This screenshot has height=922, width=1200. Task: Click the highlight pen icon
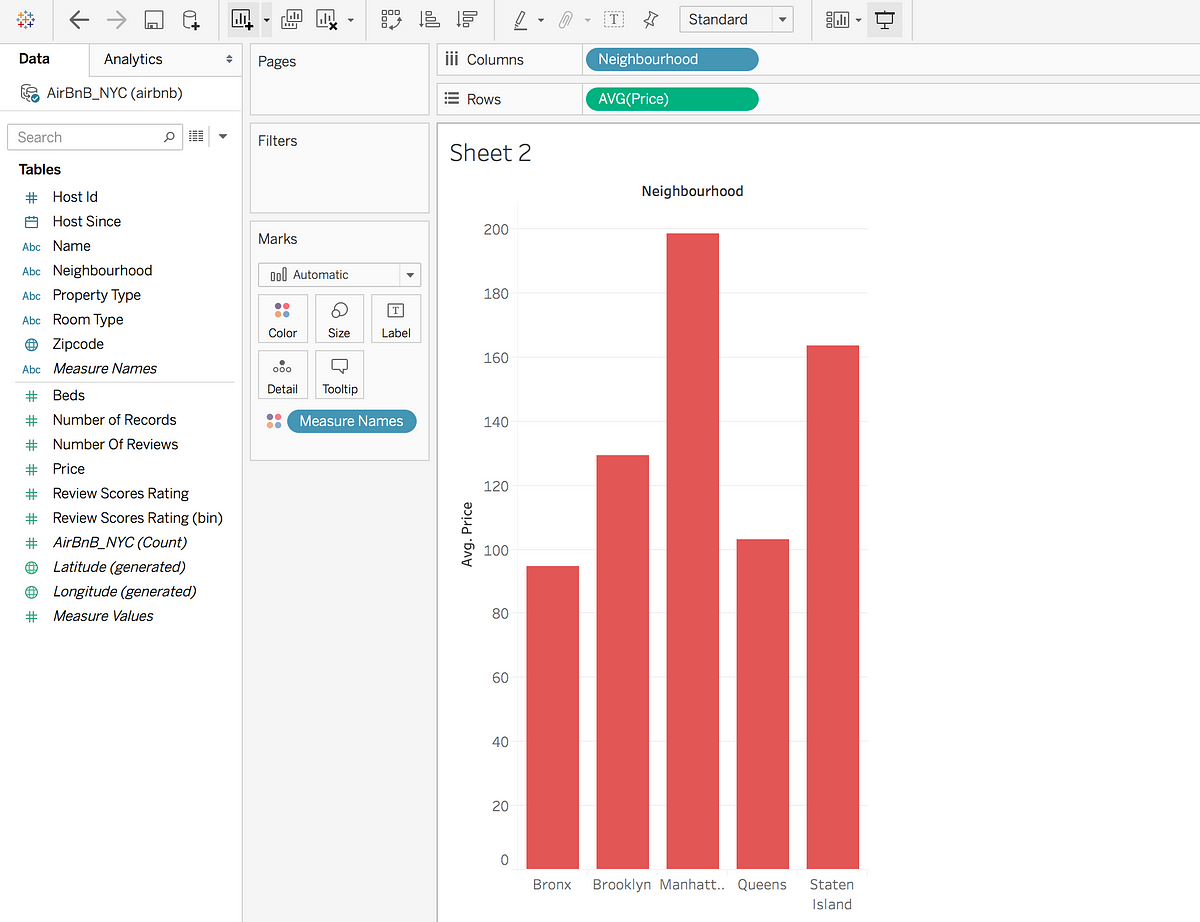pos(520,19)
